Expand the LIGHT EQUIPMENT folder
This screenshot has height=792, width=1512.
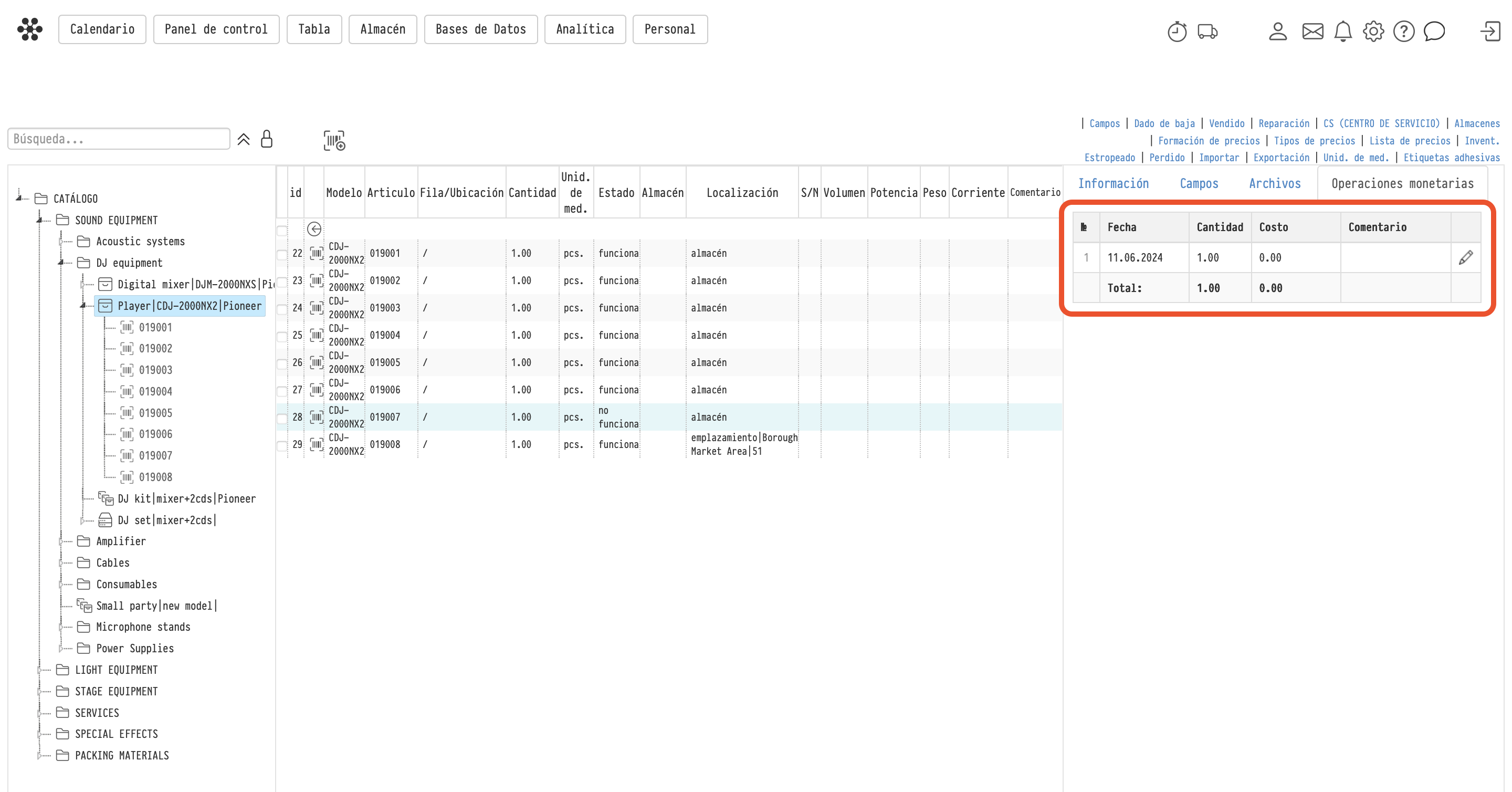(x=40, y=670)
